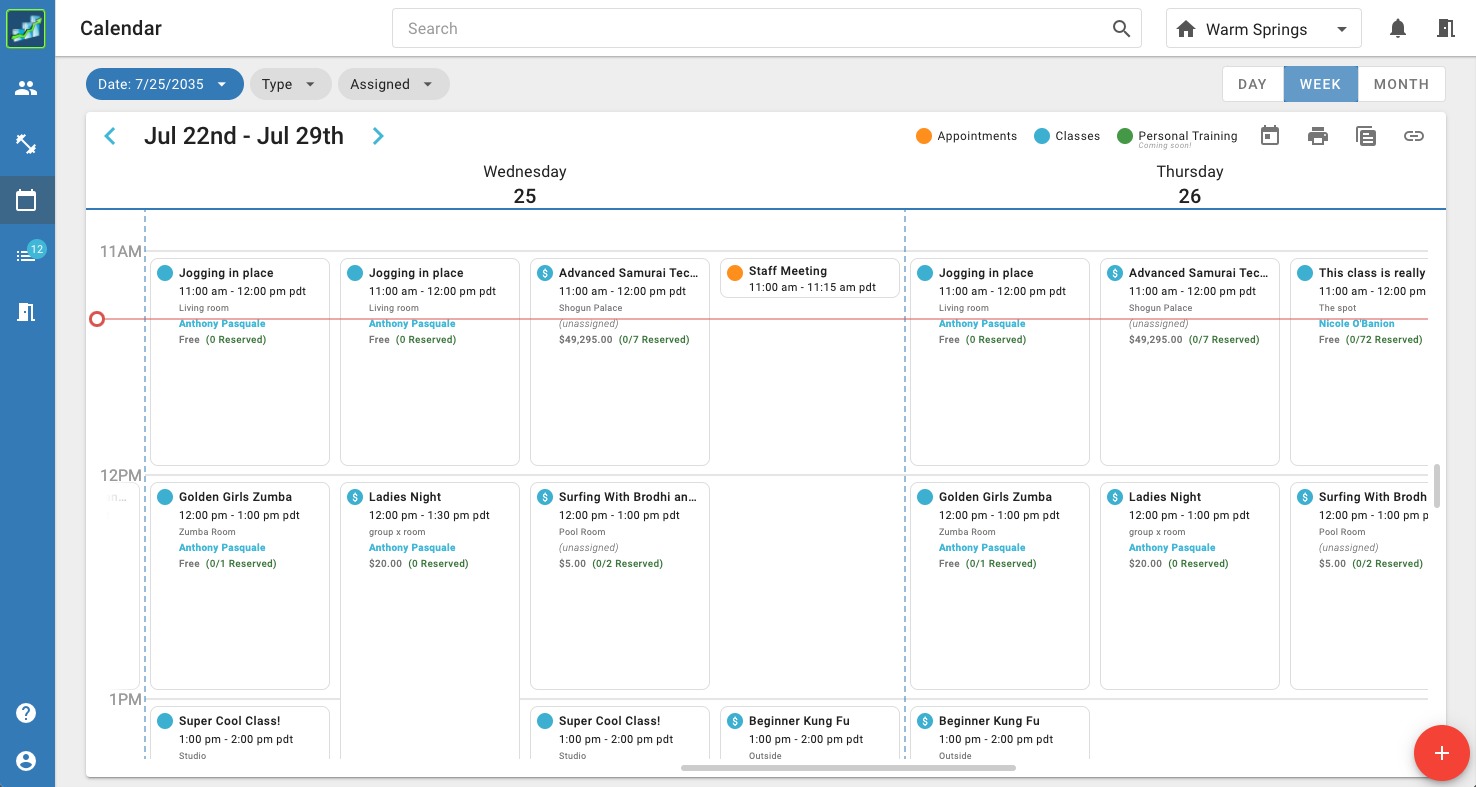Screen dimensions: 1476x787
Task: Open the help question mark icon
Action: click(26, 713)
